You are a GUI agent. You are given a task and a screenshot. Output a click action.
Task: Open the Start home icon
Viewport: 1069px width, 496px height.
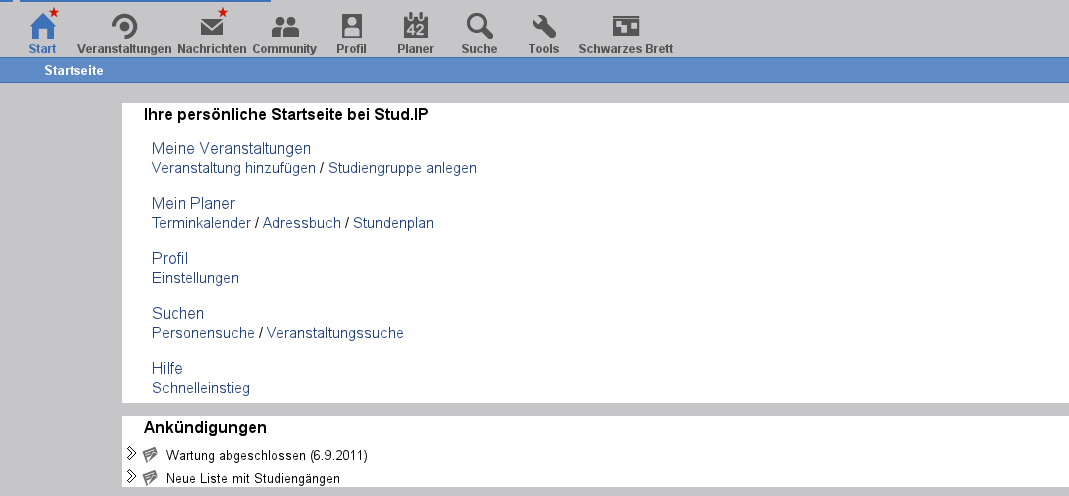click(42, 26)
